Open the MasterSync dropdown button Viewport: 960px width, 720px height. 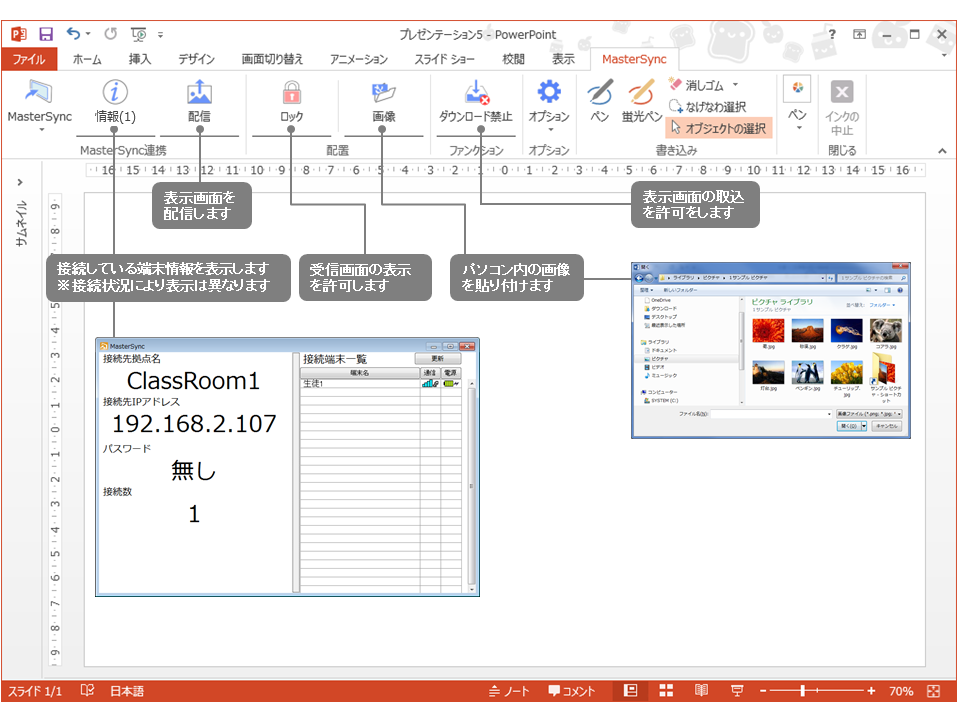pos(40,128)
